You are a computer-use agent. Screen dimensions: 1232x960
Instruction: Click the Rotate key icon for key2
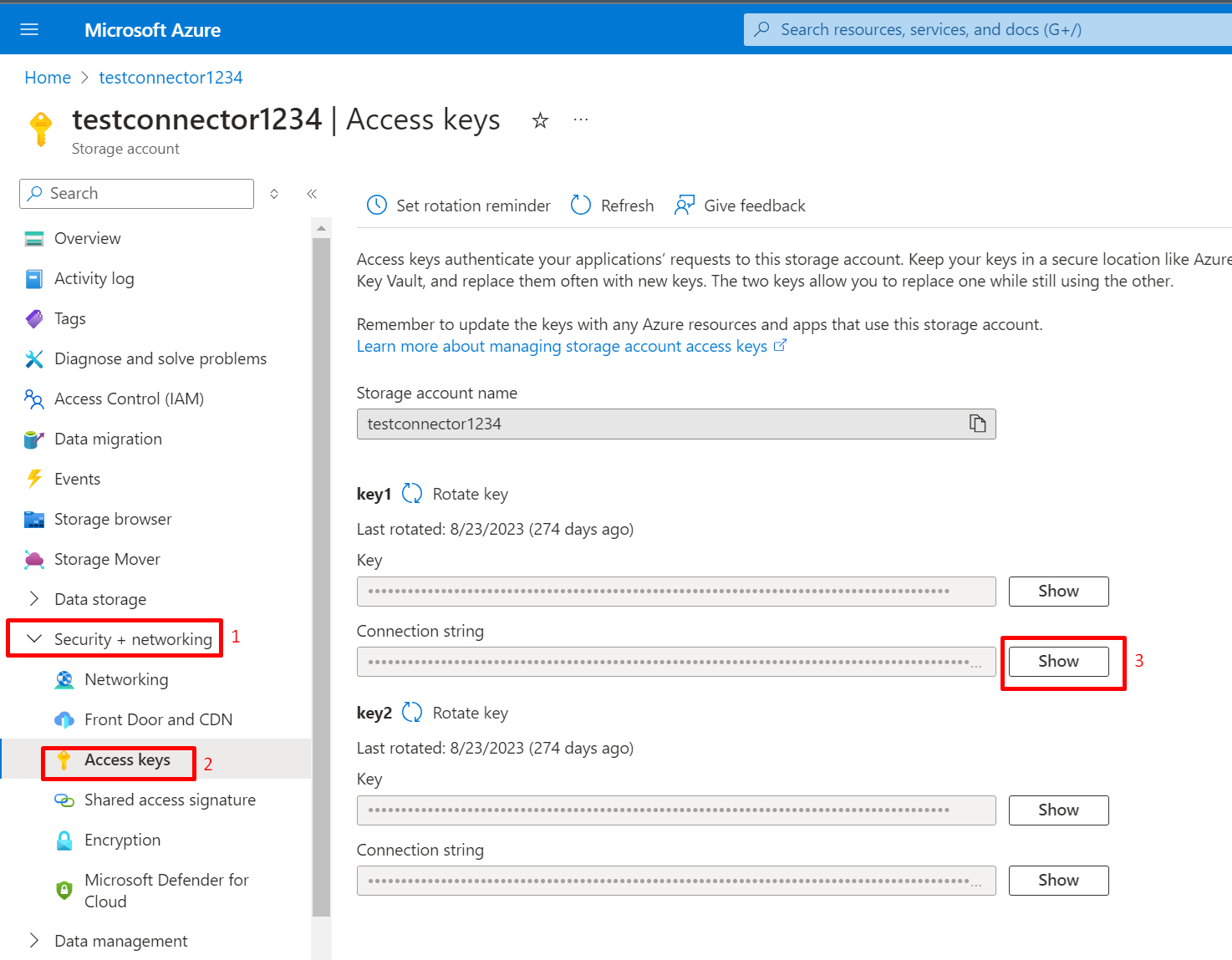click(412, 713)
